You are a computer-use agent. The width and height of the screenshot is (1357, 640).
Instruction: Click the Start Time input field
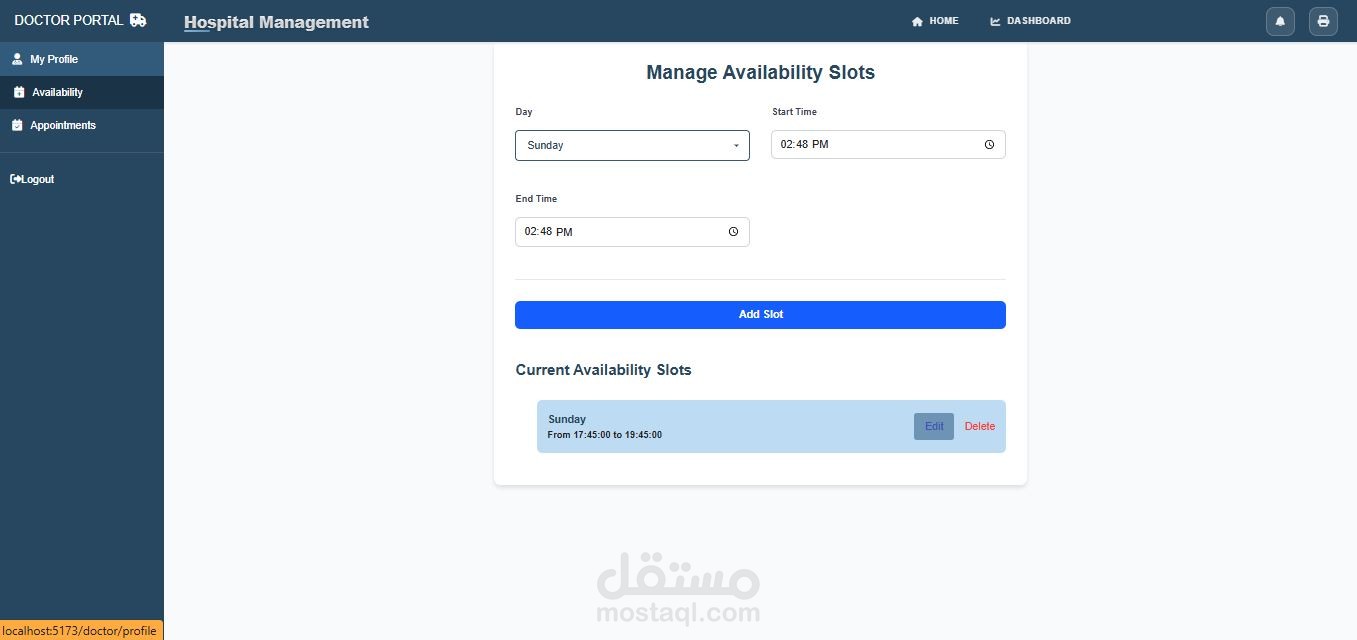888,144
